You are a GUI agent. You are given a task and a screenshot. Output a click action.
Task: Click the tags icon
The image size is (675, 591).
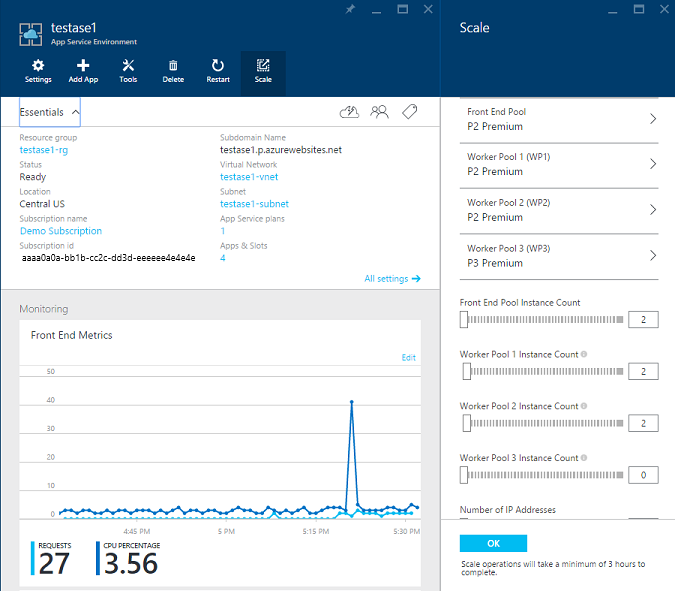click(409, 111)
